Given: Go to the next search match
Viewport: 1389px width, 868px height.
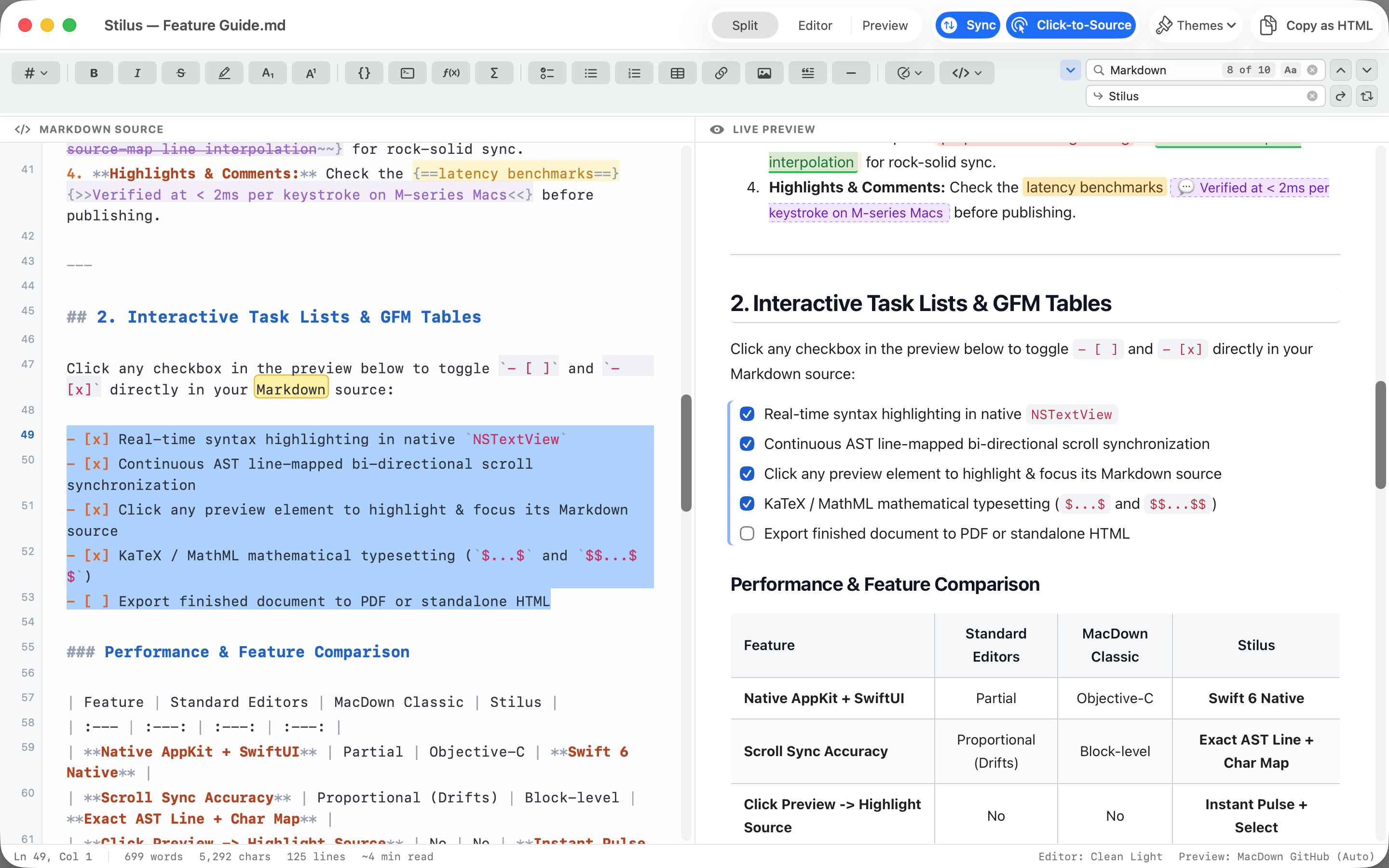Looking at the screenshot, I should point(1367,70).
